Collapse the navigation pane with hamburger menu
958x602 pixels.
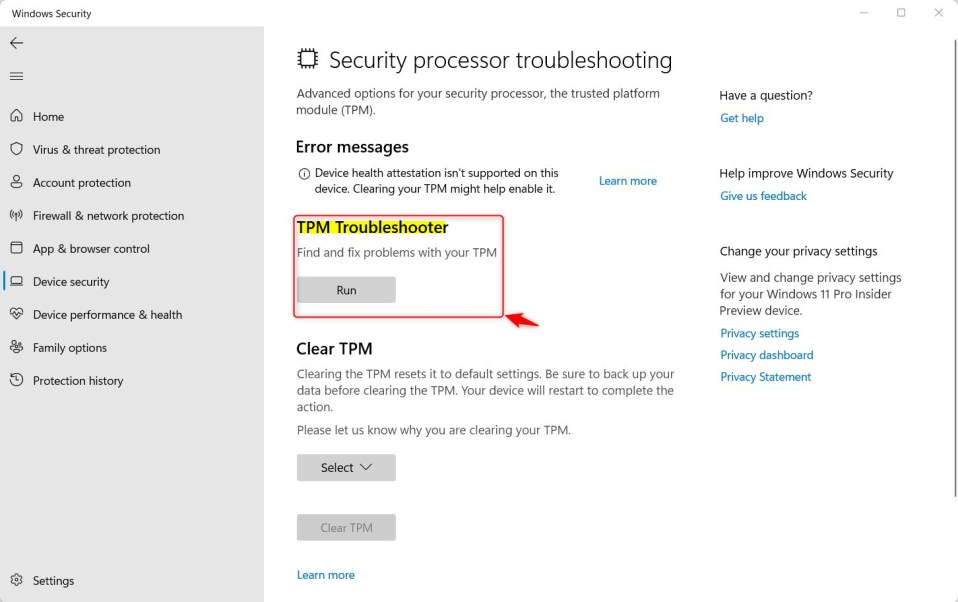16,76
